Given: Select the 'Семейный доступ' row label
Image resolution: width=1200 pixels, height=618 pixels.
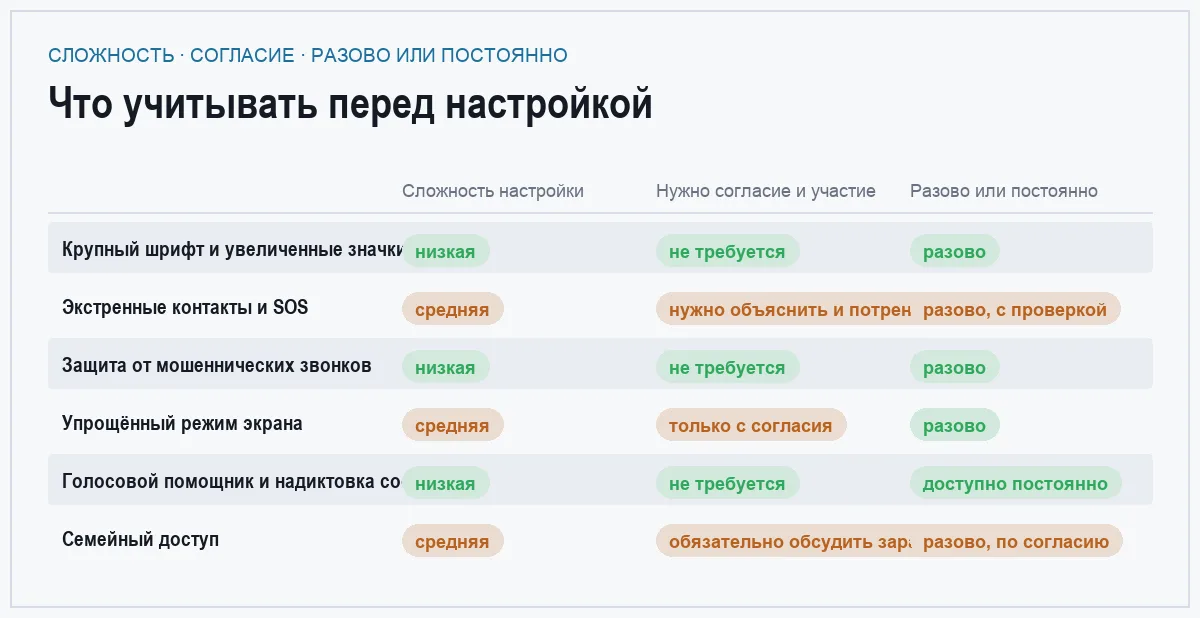Looking at the screenshot, I should click(140, 539).
